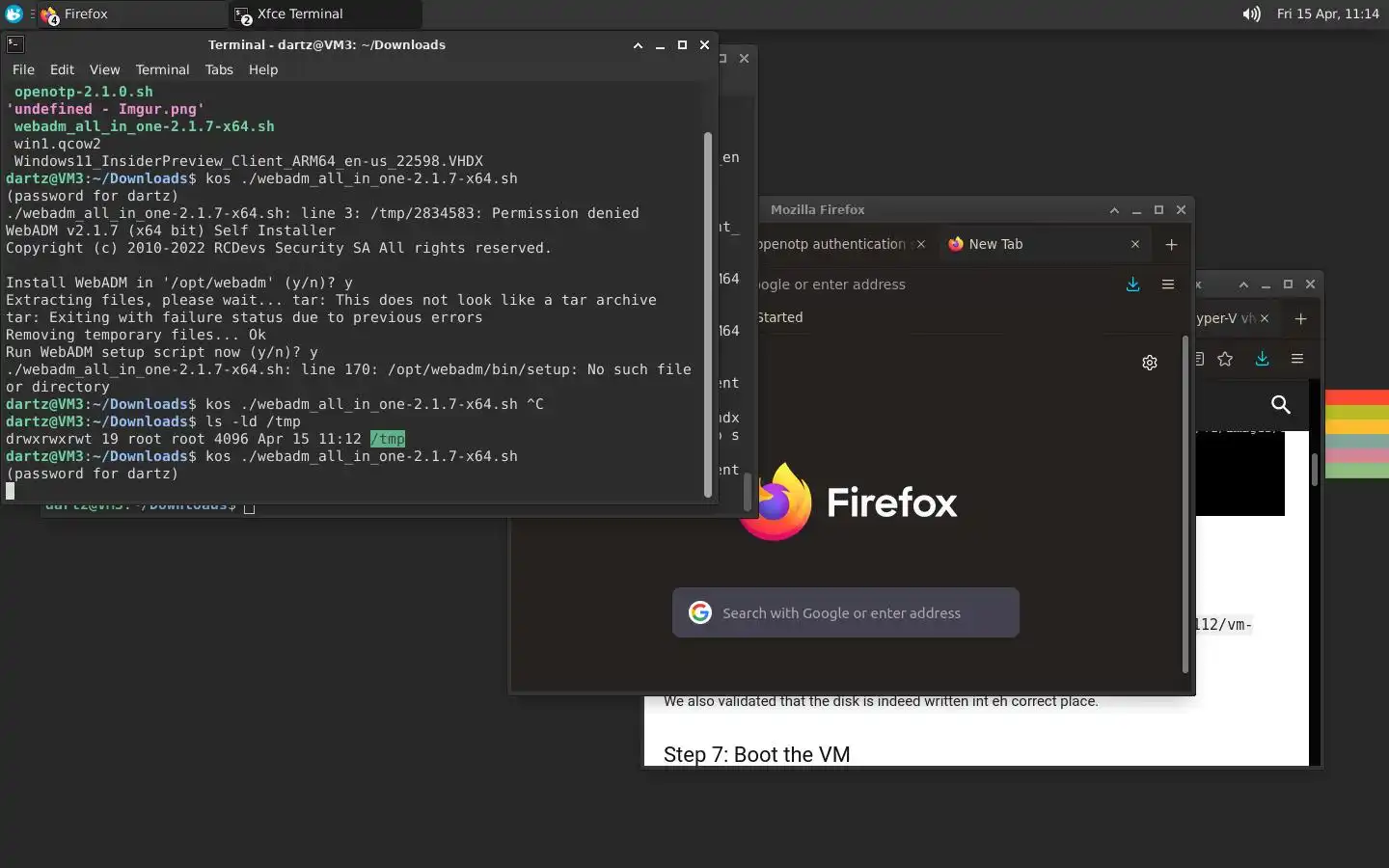Open the Tabs menu in Terminal

(x=219, y=69)
